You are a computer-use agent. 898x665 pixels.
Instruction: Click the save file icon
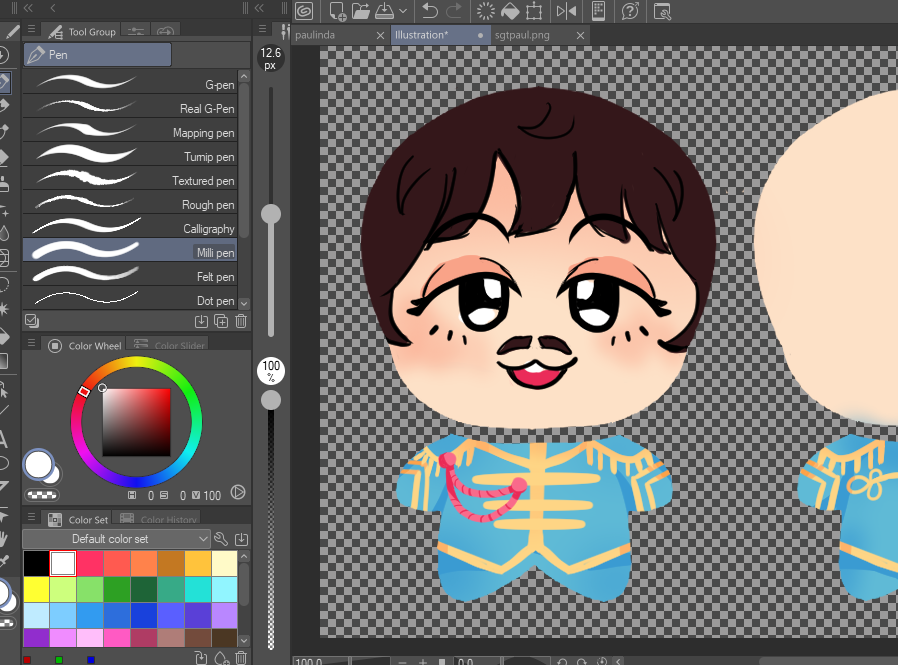pos(384,11)
